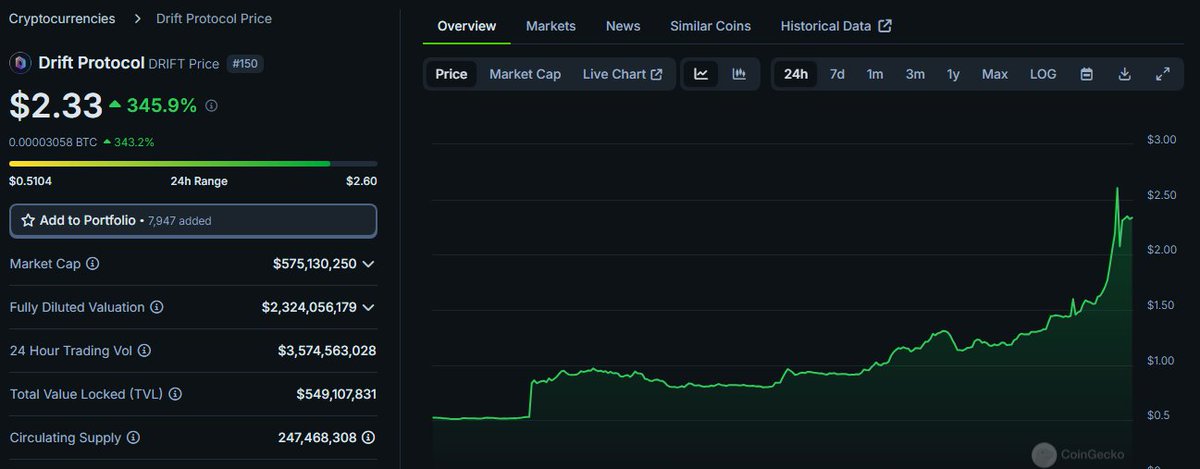The width and height of the screenshot is (1200, 469).
Task: Click the 24h Range progress bar
Action: click(193, 163)
